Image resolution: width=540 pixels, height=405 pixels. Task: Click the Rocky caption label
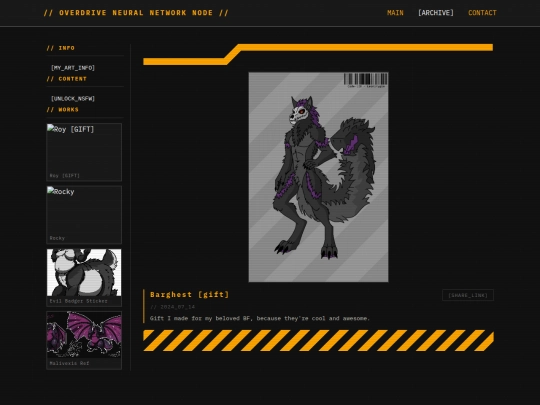[57, 238]
